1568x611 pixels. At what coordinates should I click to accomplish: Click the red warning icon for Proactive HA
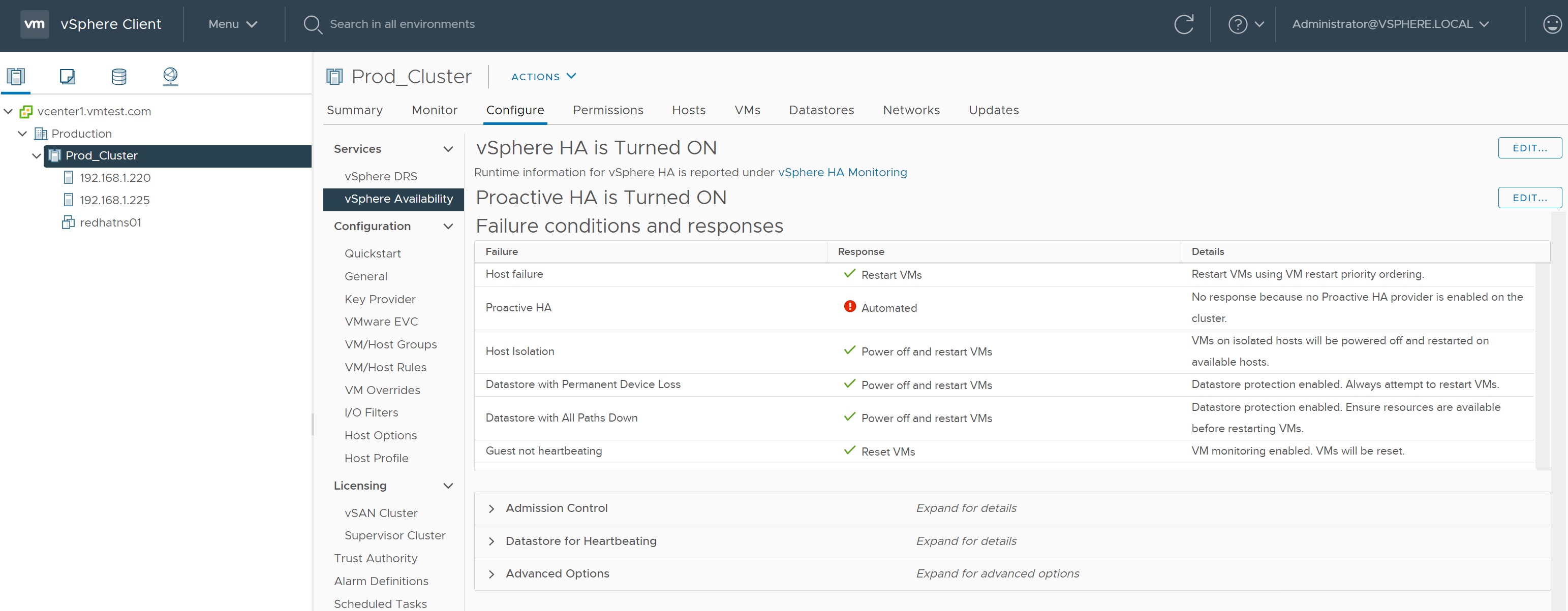click(850, 306)
